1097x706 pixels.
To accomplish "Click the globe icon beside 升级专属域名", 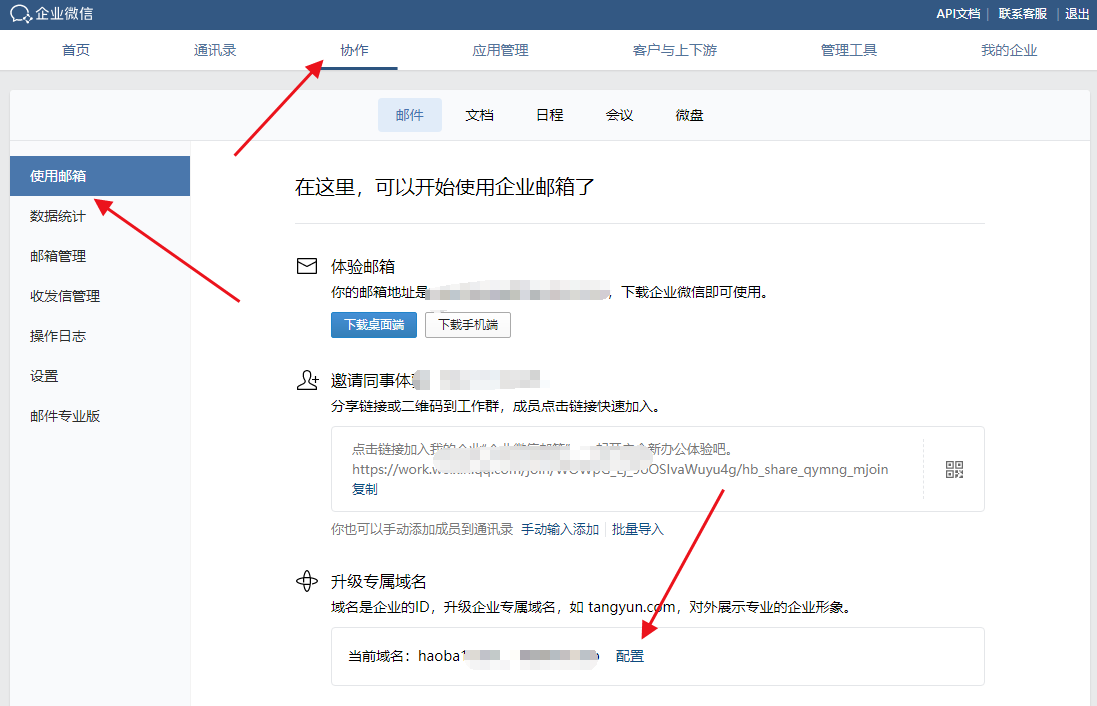I will point(307,580).
